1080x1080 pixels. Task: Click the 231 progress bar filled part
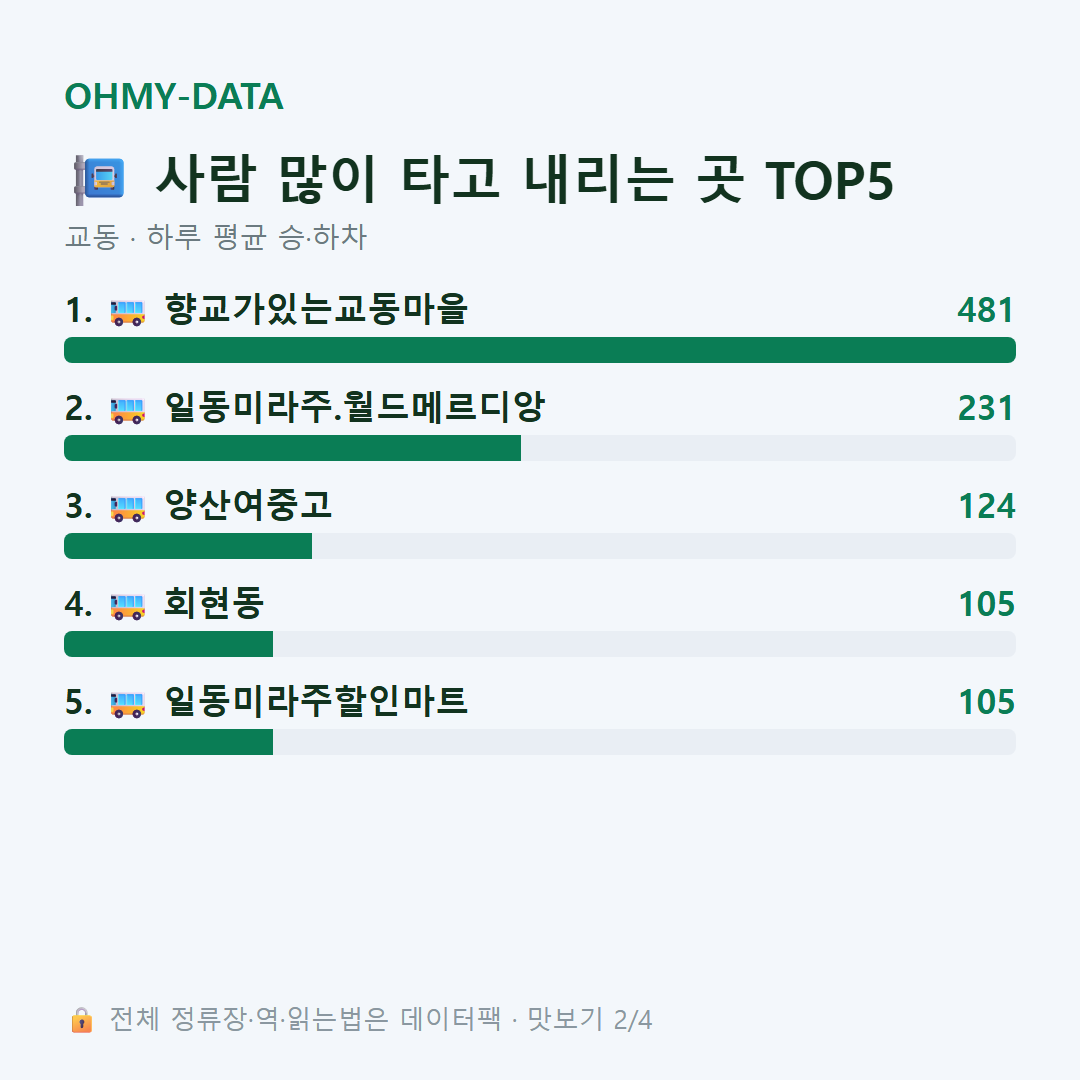point(293,448)
